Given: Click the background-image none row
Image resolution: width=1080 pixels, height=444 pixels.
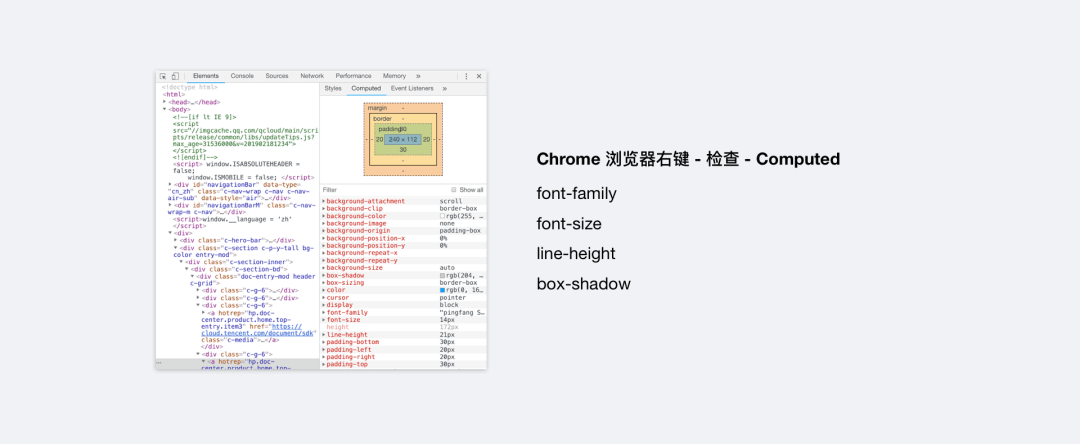Looking at the screenshot, I should pyautogui.click(x=403, y=224).
